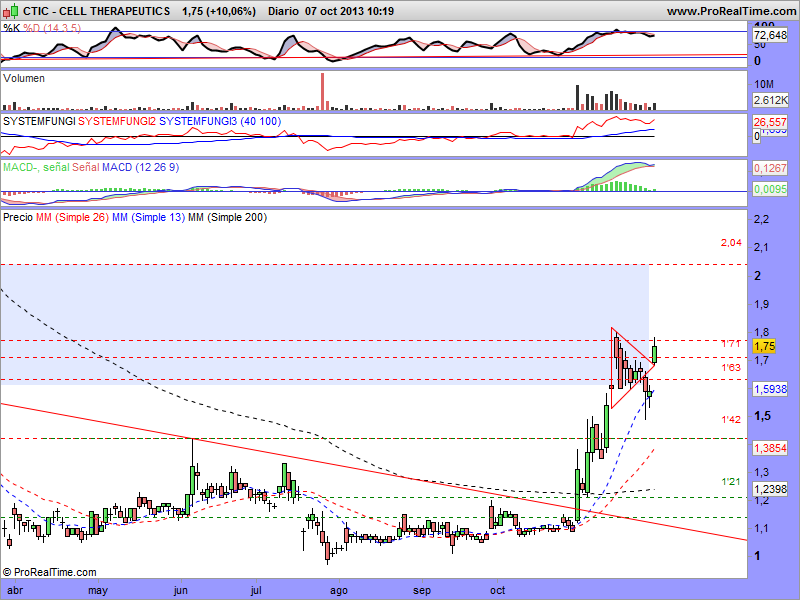Click the 72,648 stochastic value box
800x600 pixels.
(x=770, y=35)
